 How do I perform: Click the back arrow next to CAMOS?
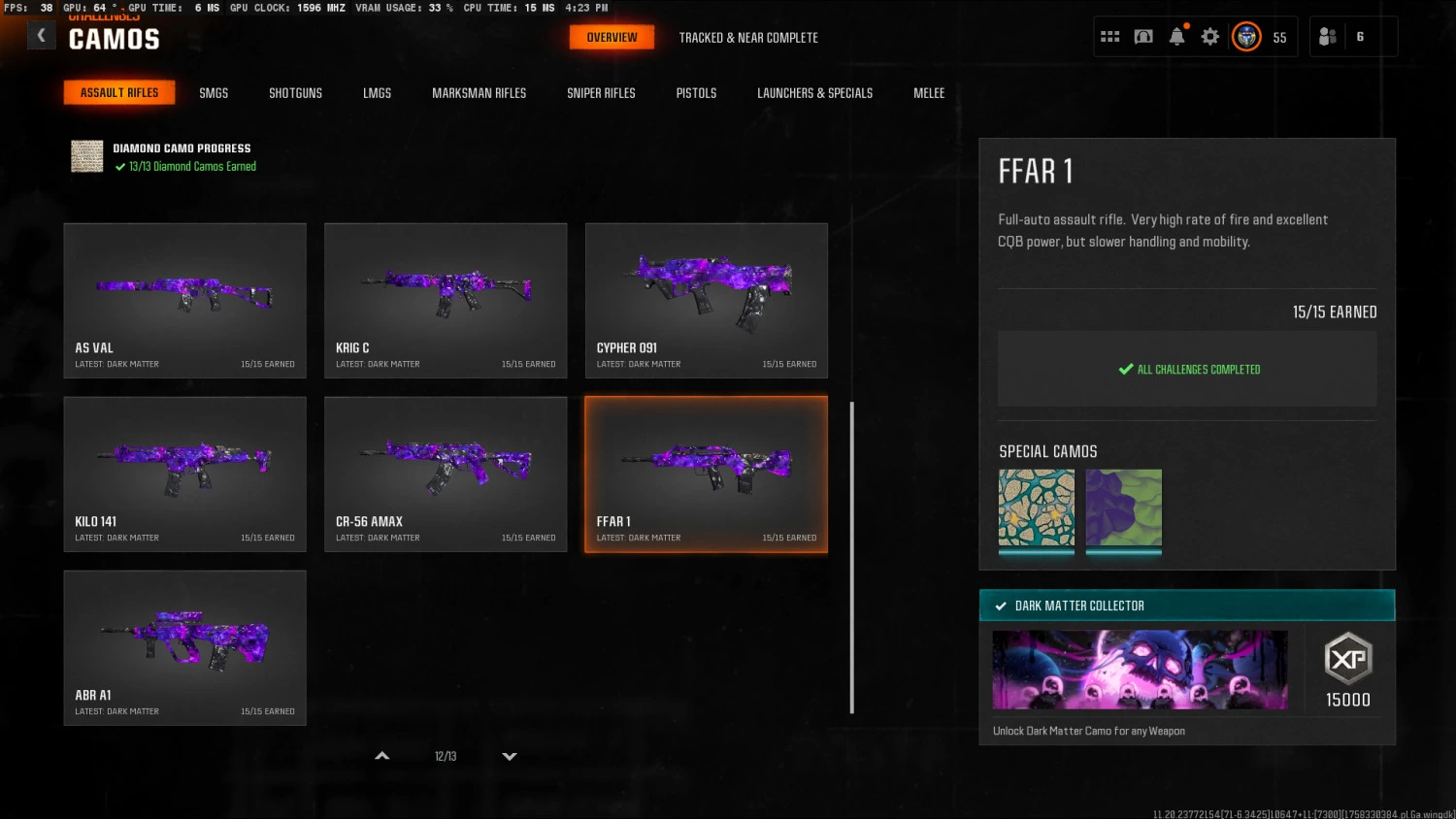pyautogui.click(x=41, y=36)
